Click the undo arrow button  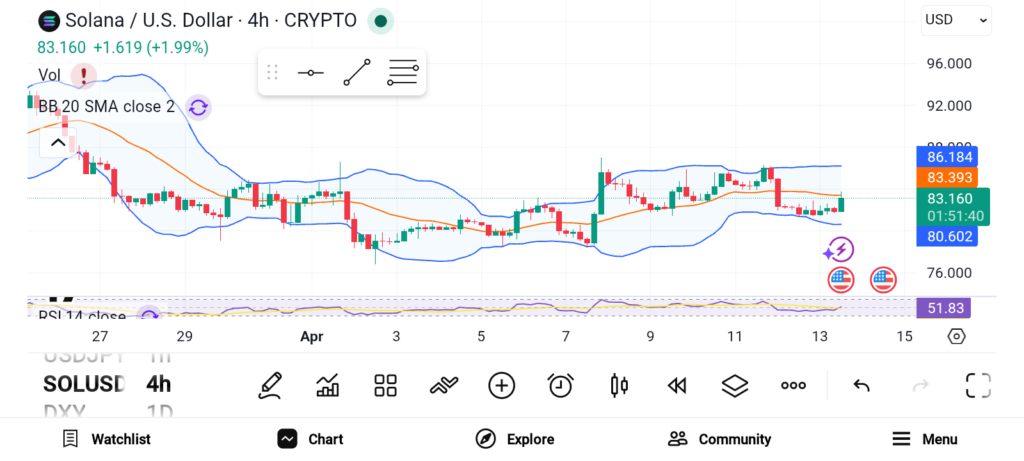tap(861, 385)
